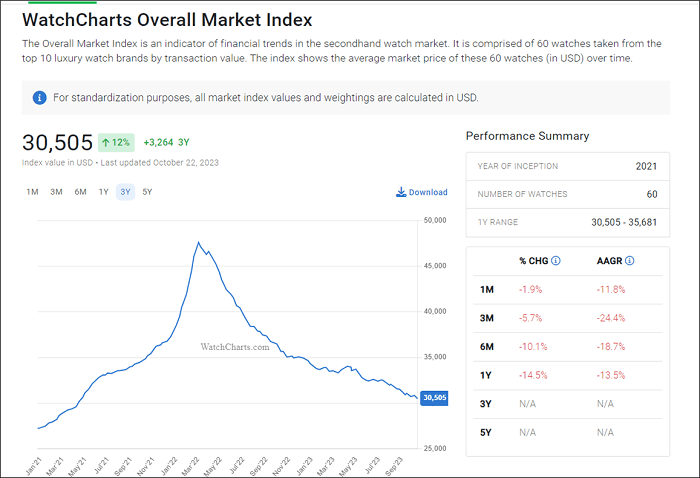
Task: Click the 1M % CHG value -1.9%
Action: tap(530, 290)
